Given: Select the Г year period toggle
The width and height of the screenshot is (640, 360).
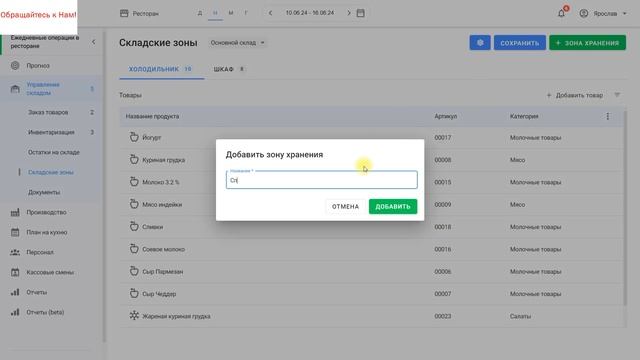Looking at the screenshot, I should point(246,13).
